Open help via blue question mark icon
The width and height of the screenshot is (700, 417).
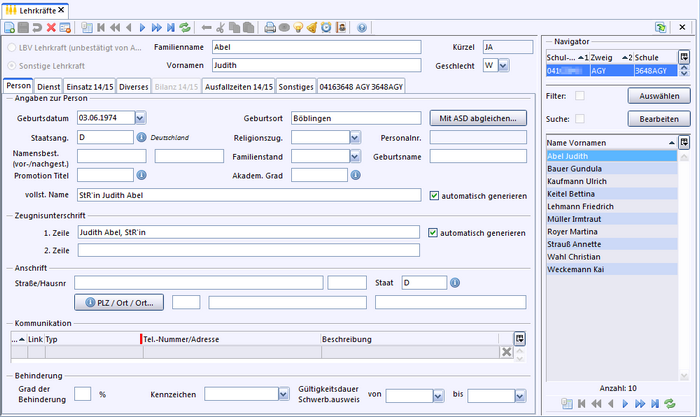point(361,28)
